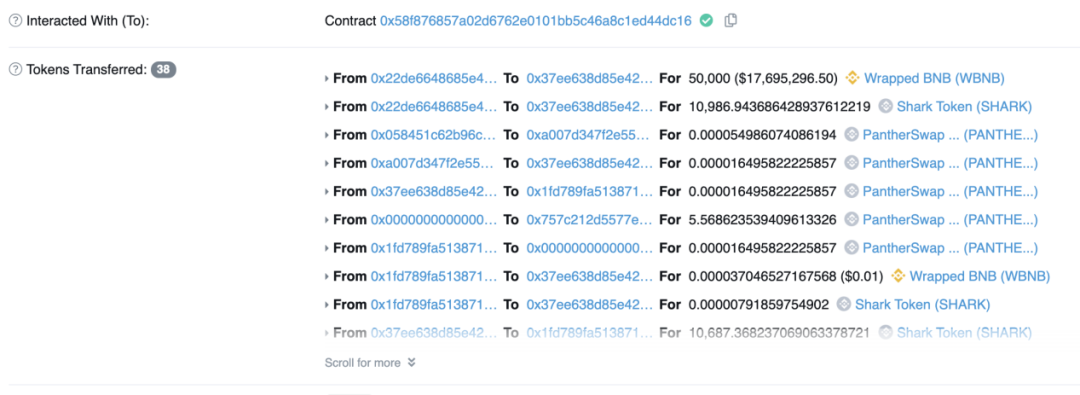The height and width of the screenshot is (395, 1080).
Task: Click Shark Token logo in 10,986.94 row
Action: tap(886, 106)
